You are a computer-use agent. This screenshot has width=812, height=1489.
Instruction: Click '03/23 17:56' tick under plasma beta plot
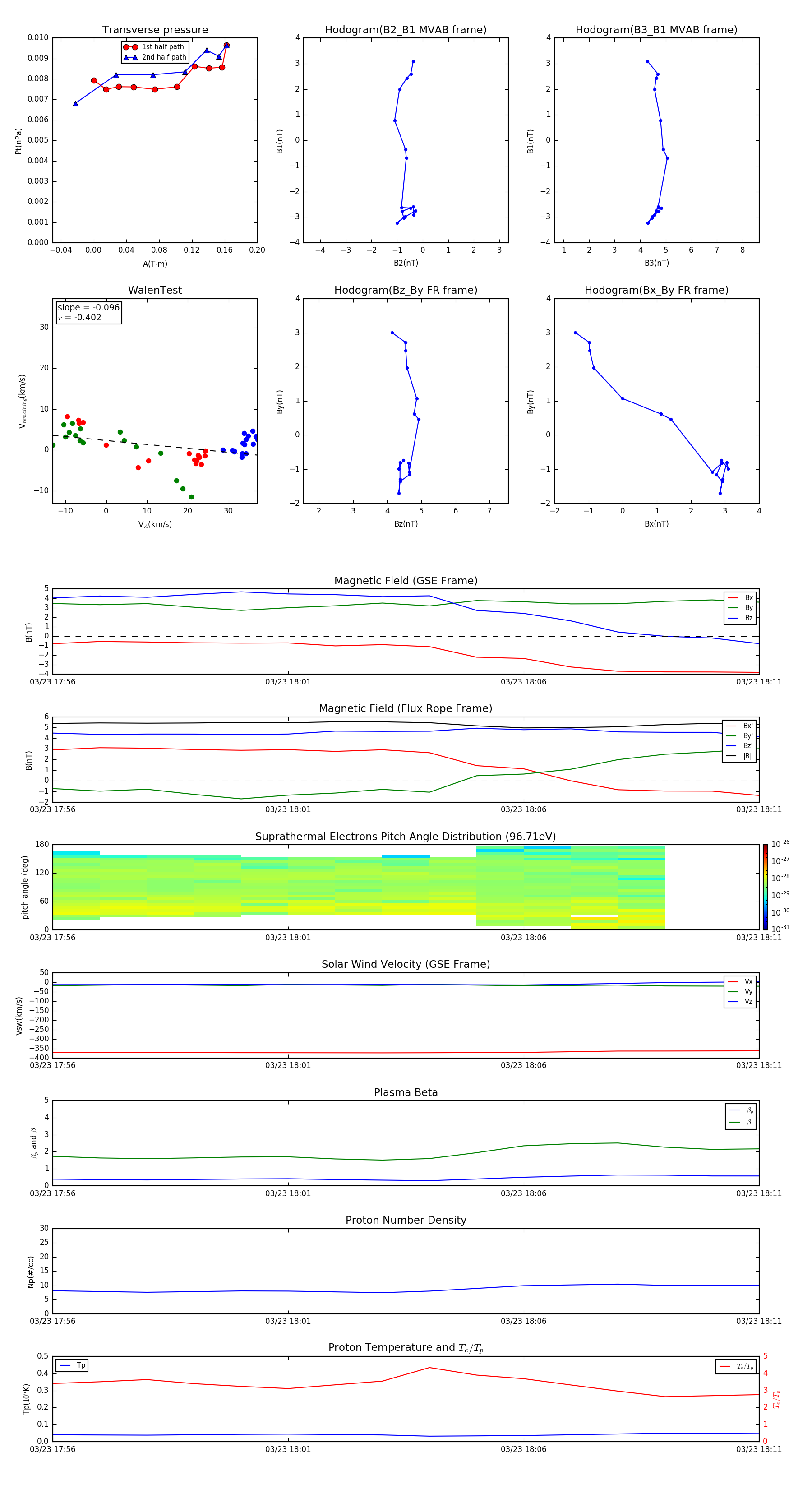pyautogui.click(x=53, y=1193)
